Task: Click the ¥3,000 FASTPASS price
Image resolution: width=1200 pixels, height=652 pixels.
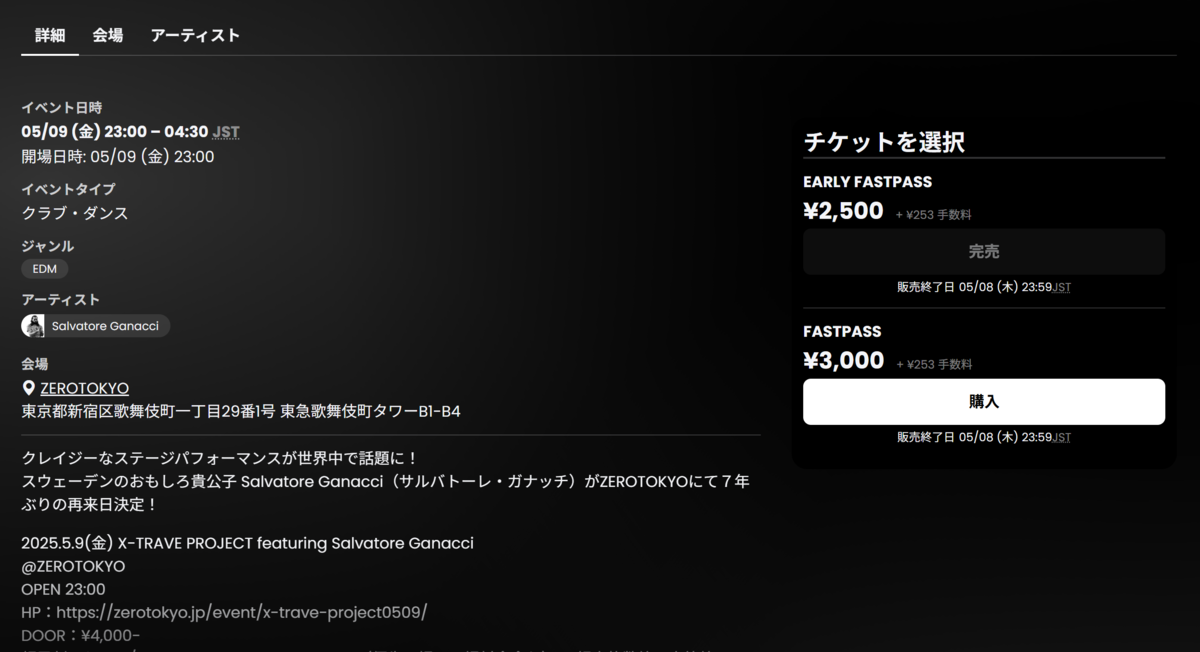Action: [x=844, y=361]
